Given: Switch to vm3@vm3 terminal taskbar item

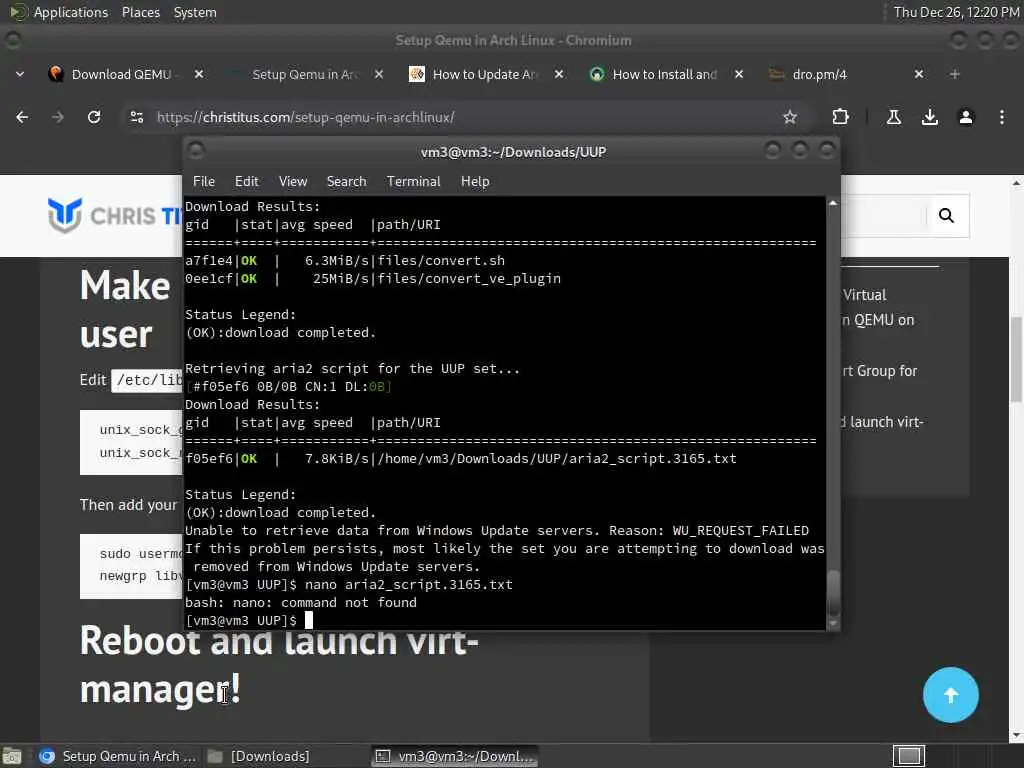Looking at the screenshot, I should point(455,756).
